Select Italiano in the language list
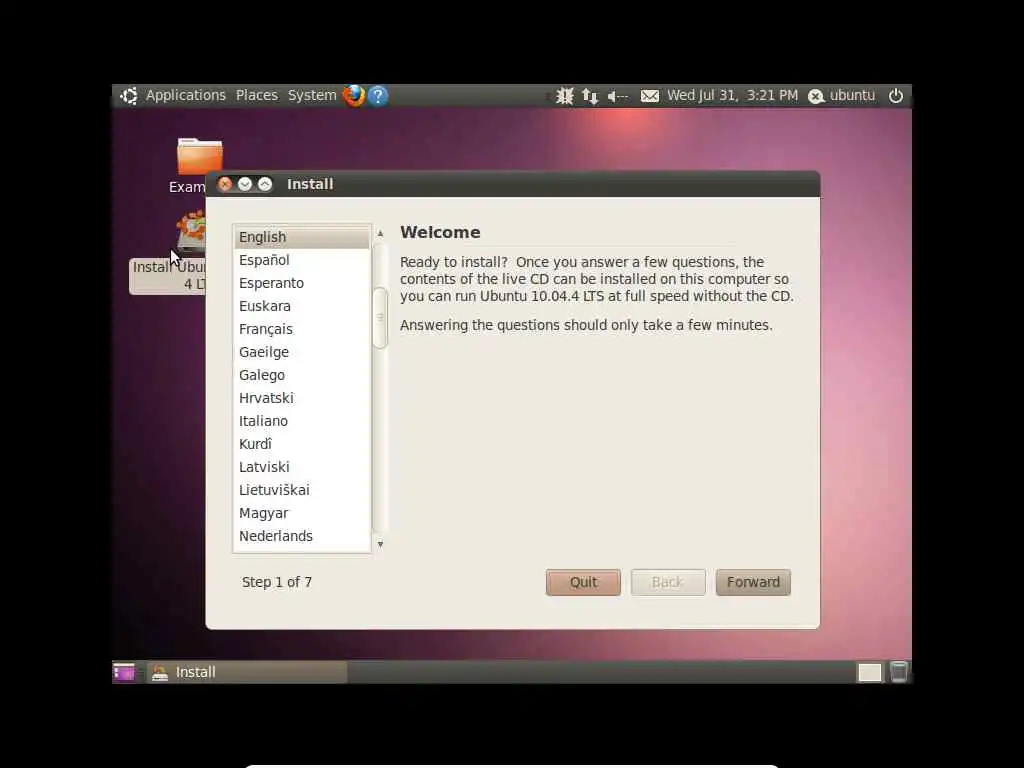 pos(302,421)
